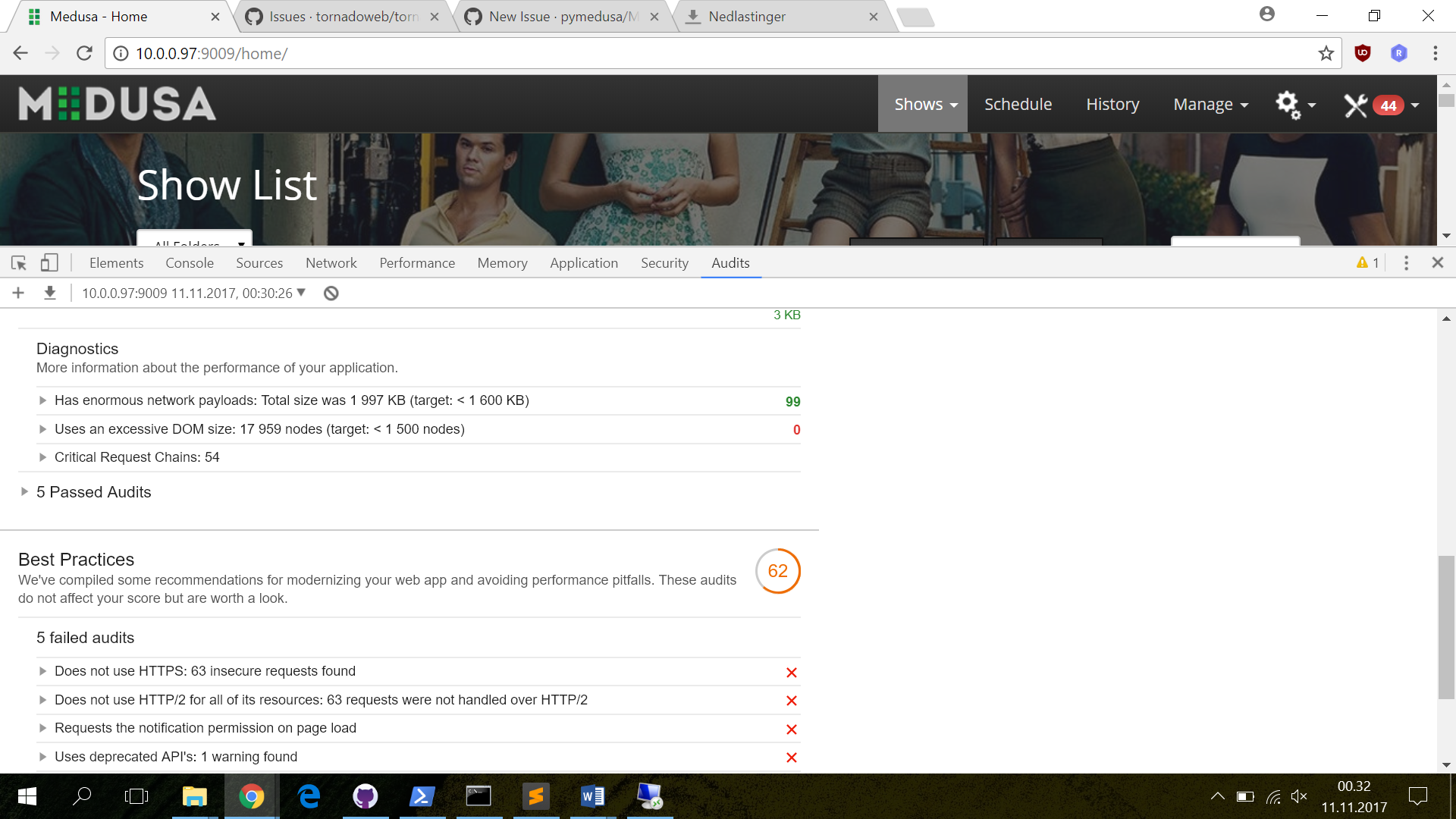Switch to GitHub Issues tornadoweb browser tab
The image size is (1456, 819).
tap(343, 16)
